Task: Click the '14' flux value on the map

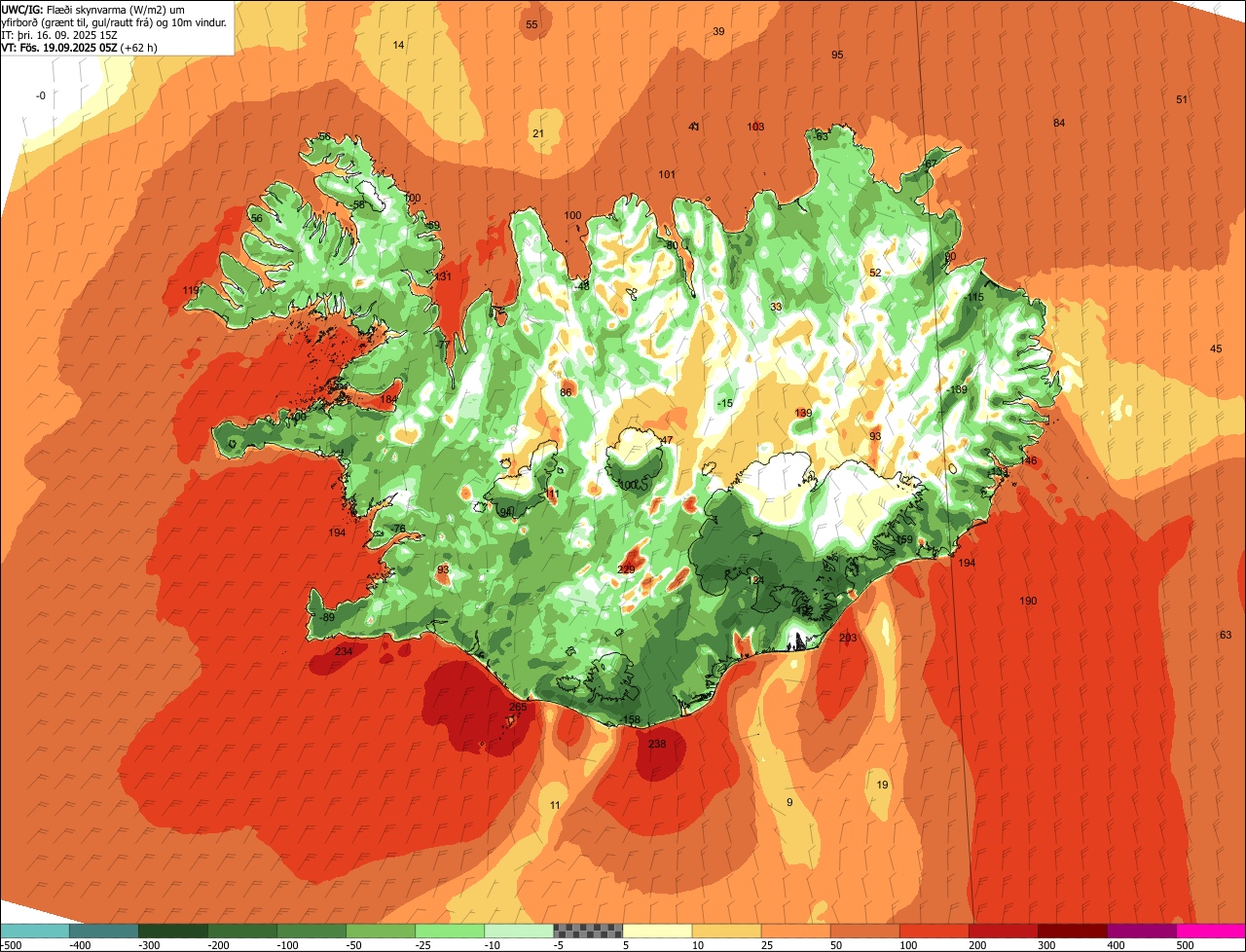Action: (398, 45)
